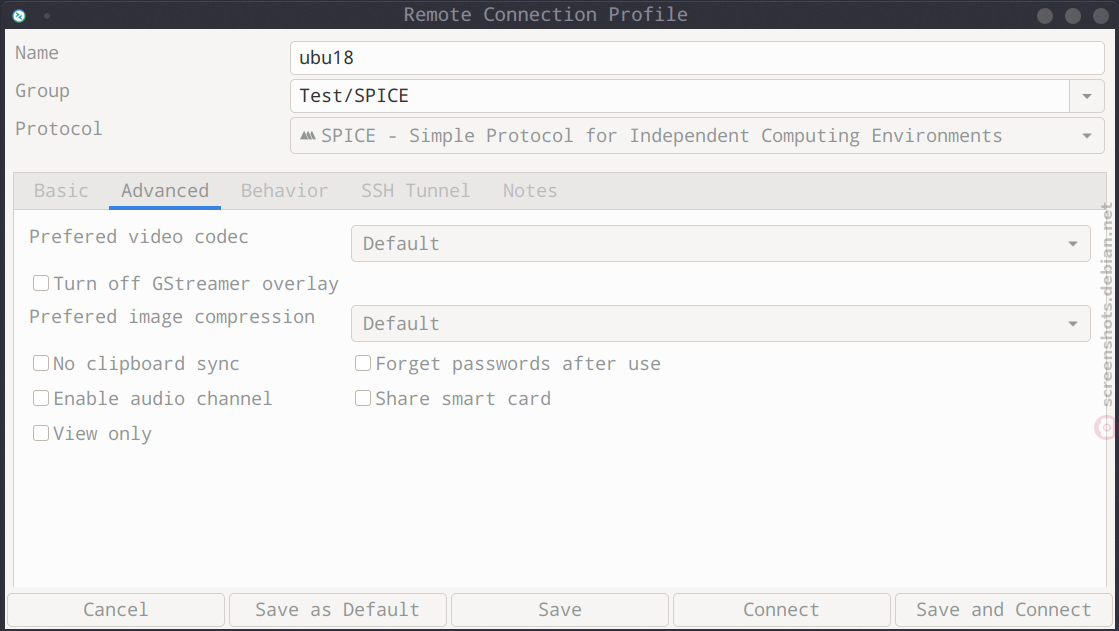
Task: Enable the Share smart card option
Action: (x=363, y=398)
